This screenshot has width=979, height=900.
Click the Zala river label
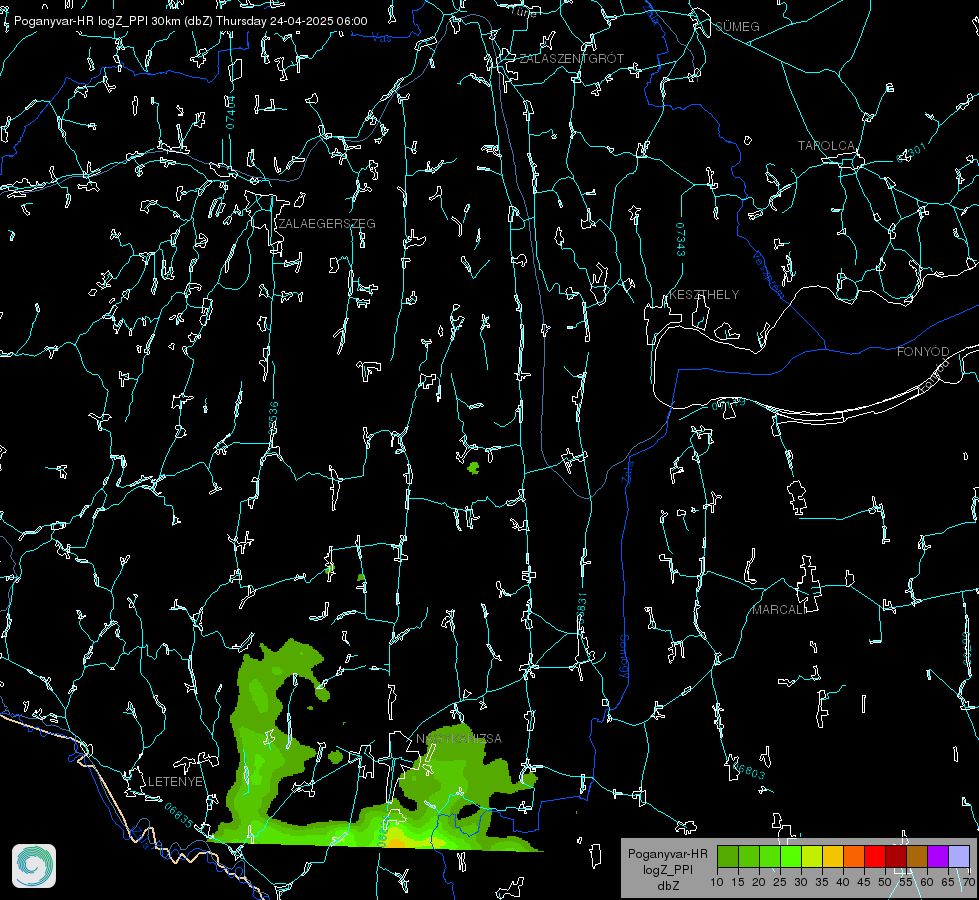(627, 470)
